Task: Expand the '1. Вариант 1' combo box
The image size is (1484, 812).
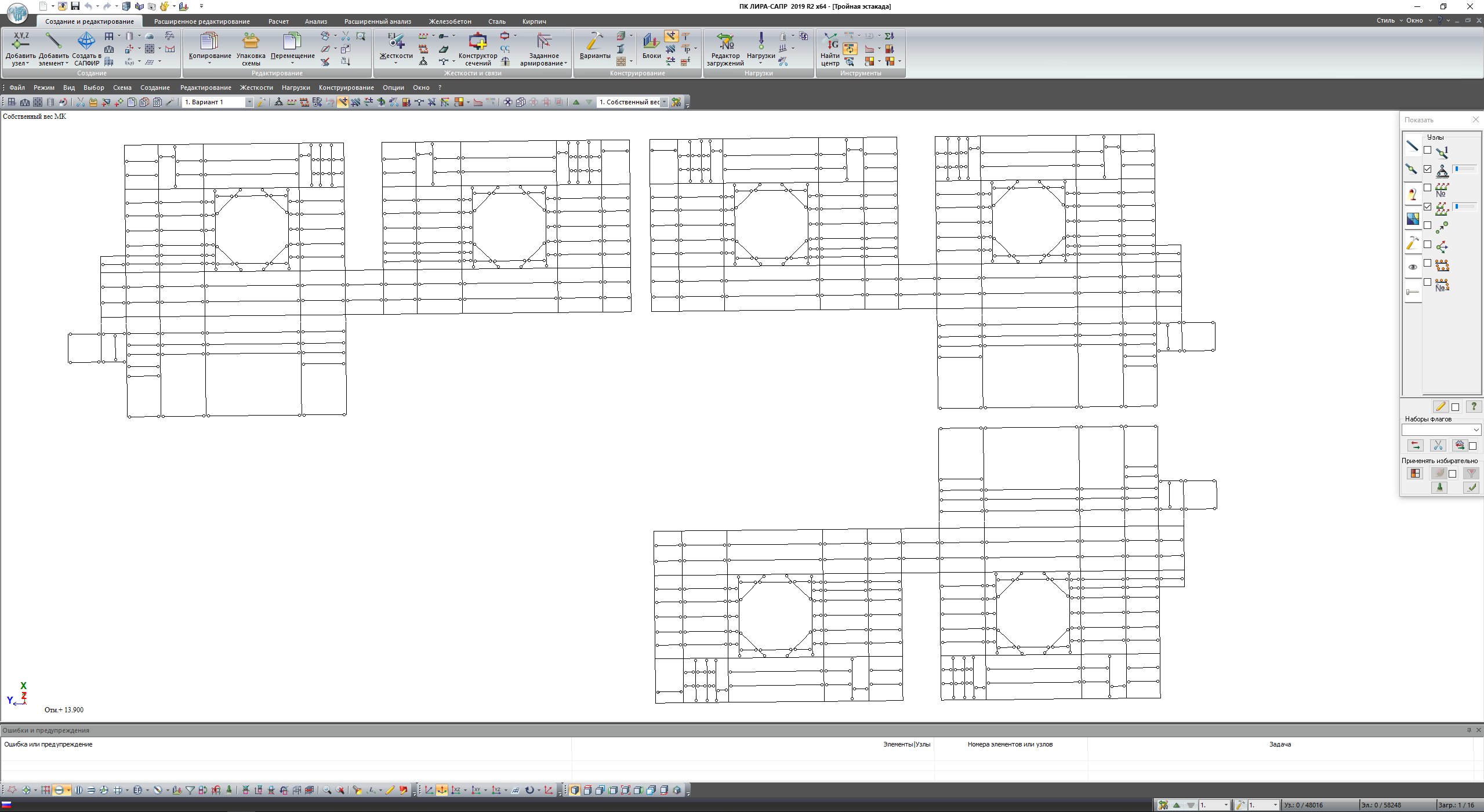Action: click(x=249, y=102)
